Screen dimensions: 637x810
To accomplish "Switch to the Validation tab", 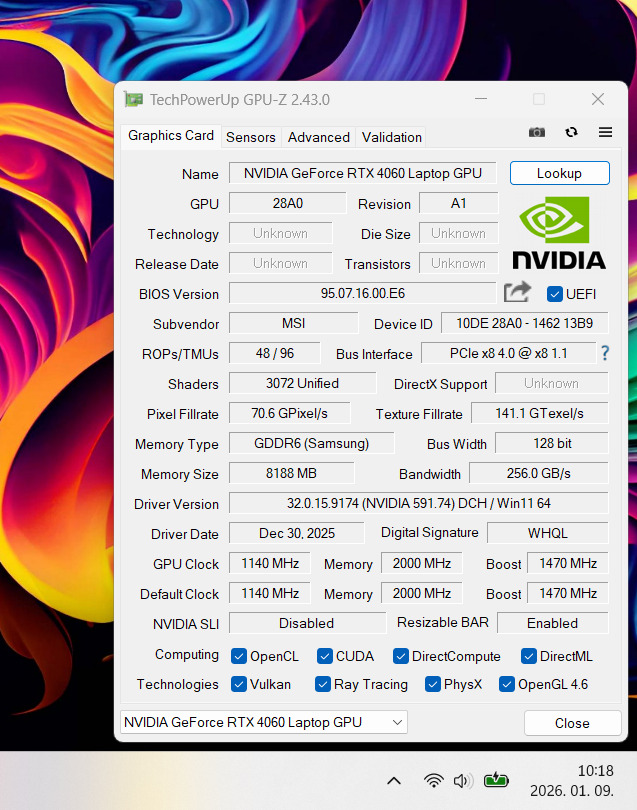I will pyautogui.click(x=392, y=137).
